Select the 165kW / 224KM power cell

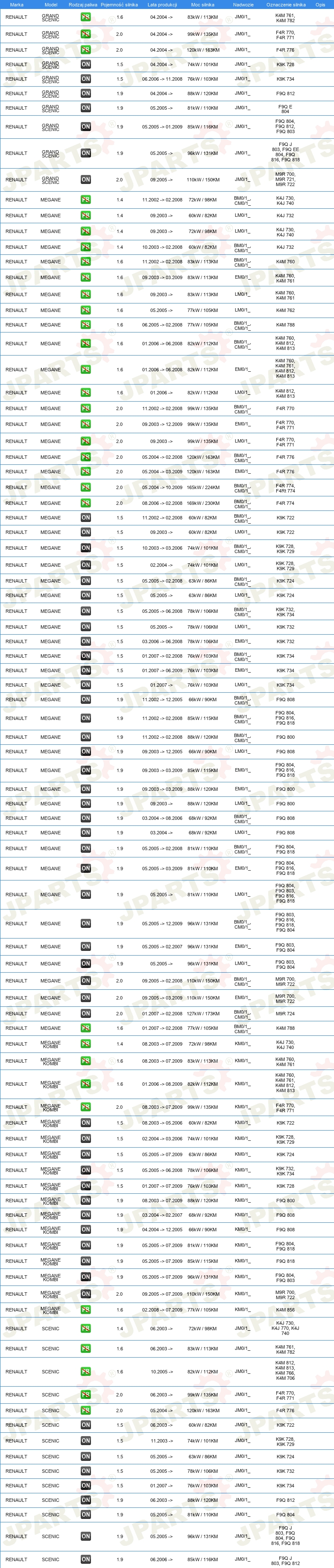click(202, 487)
